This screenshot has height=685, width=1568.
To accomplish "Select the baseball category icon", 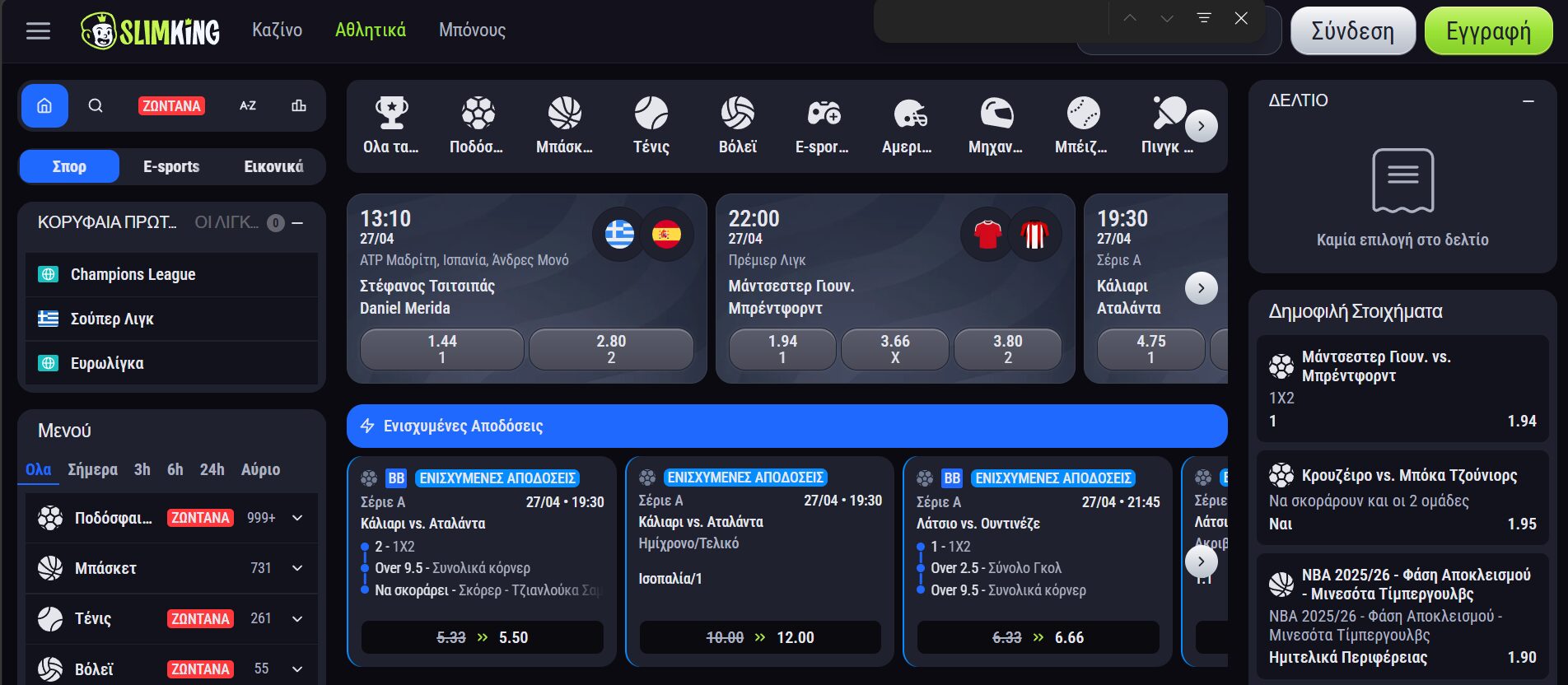I will 1083,113.
